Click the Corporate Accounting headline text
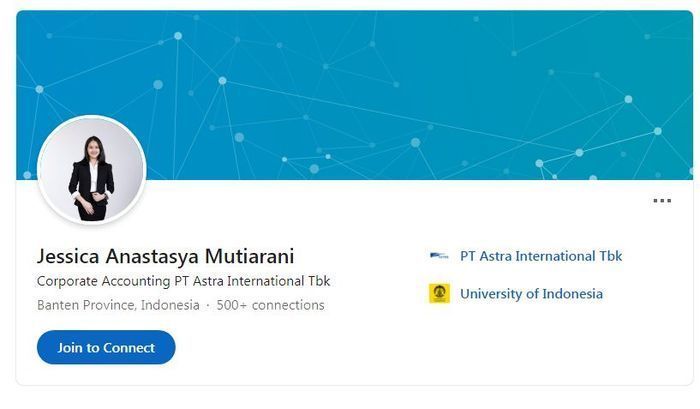This screenshot has height=409, width=700. pyautogui.click(x=183, y=281)
